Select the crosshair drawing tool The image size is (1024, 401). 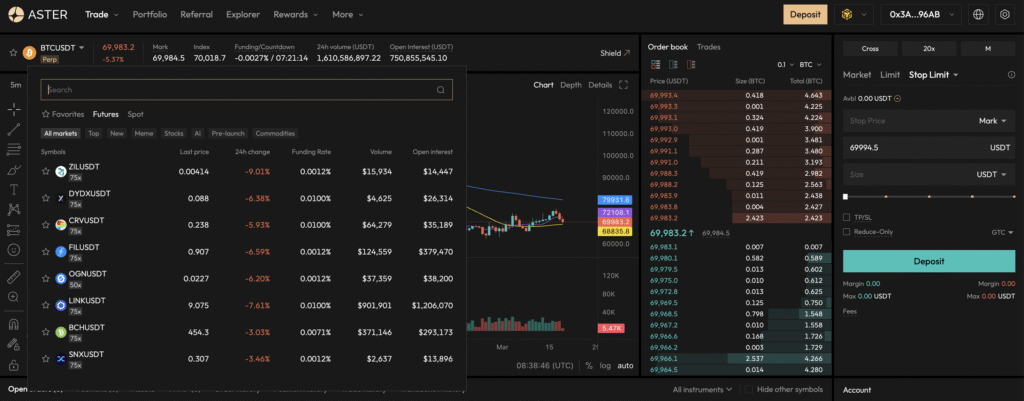tap(14, 110)
